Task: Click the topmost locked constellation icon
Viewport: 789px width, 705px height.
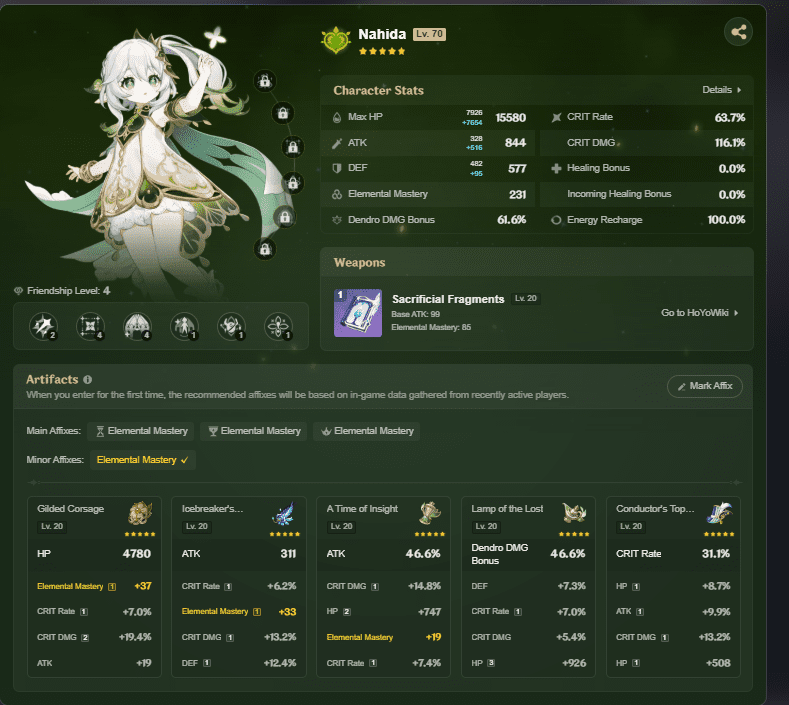Action: pos(264,80)
